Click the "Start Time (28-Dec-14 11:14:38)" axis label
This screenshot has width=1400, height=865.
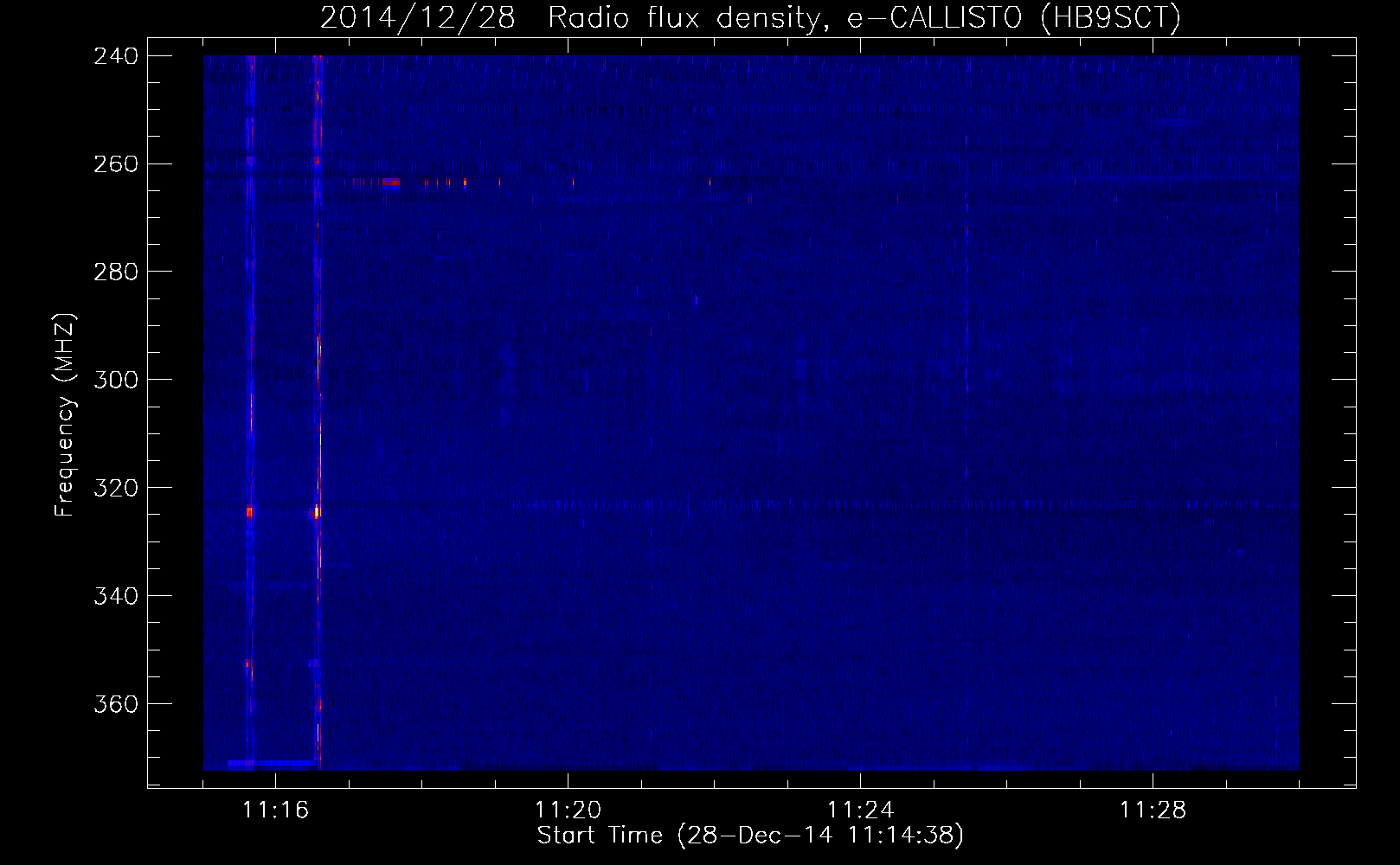pyautogui.click(x=750, y=836)
